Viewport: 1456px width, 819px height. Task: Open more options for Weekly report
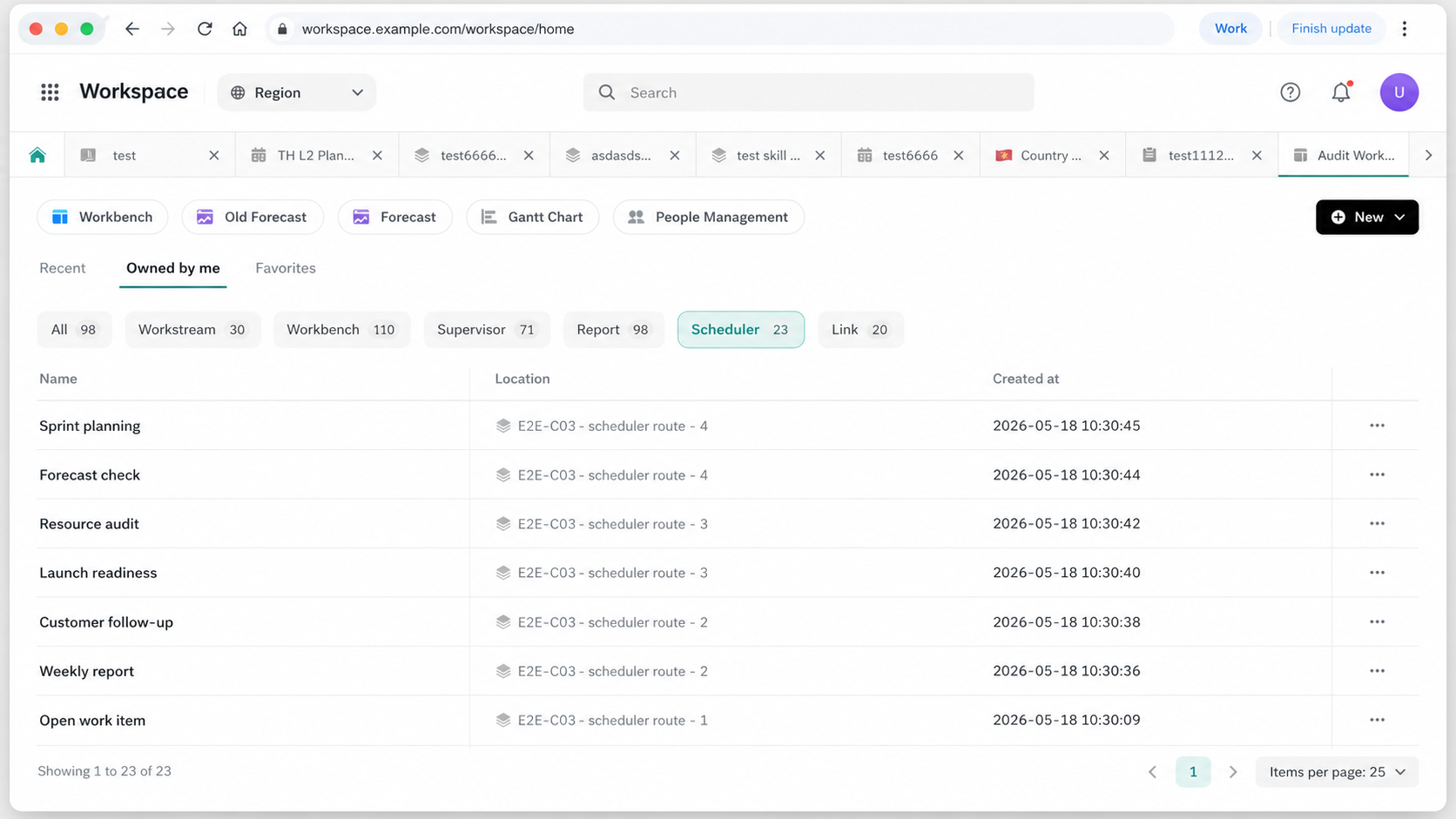(1377, 671)
